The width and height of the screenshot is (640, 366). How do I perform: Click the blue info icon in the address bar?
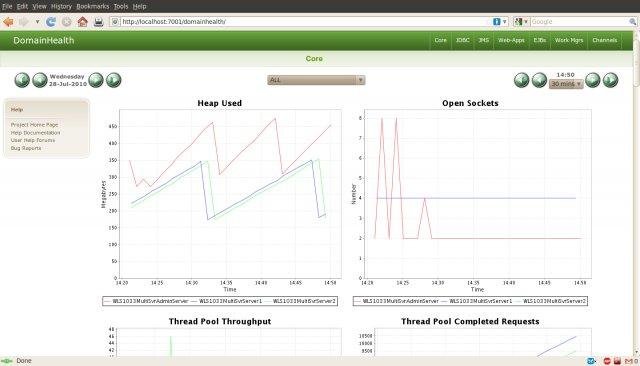click(496, 22)
